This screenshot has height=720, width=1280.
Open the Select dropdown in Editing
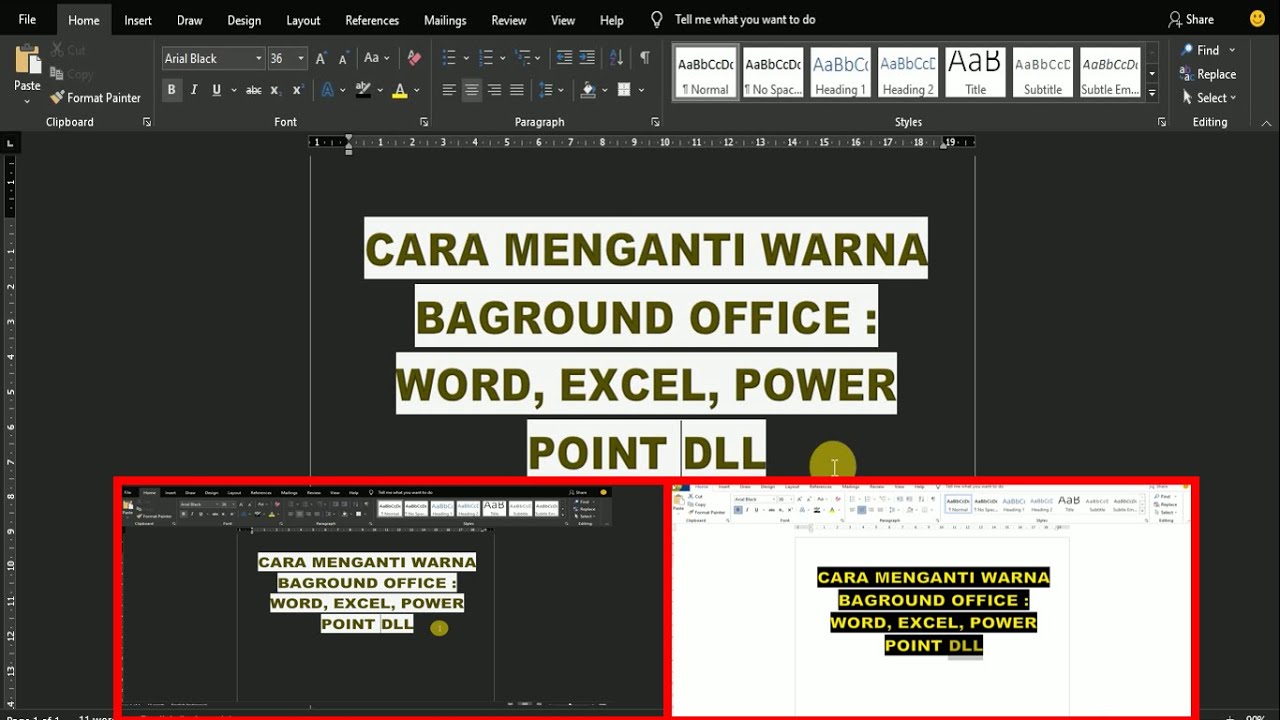click(x=1208, y=98)
